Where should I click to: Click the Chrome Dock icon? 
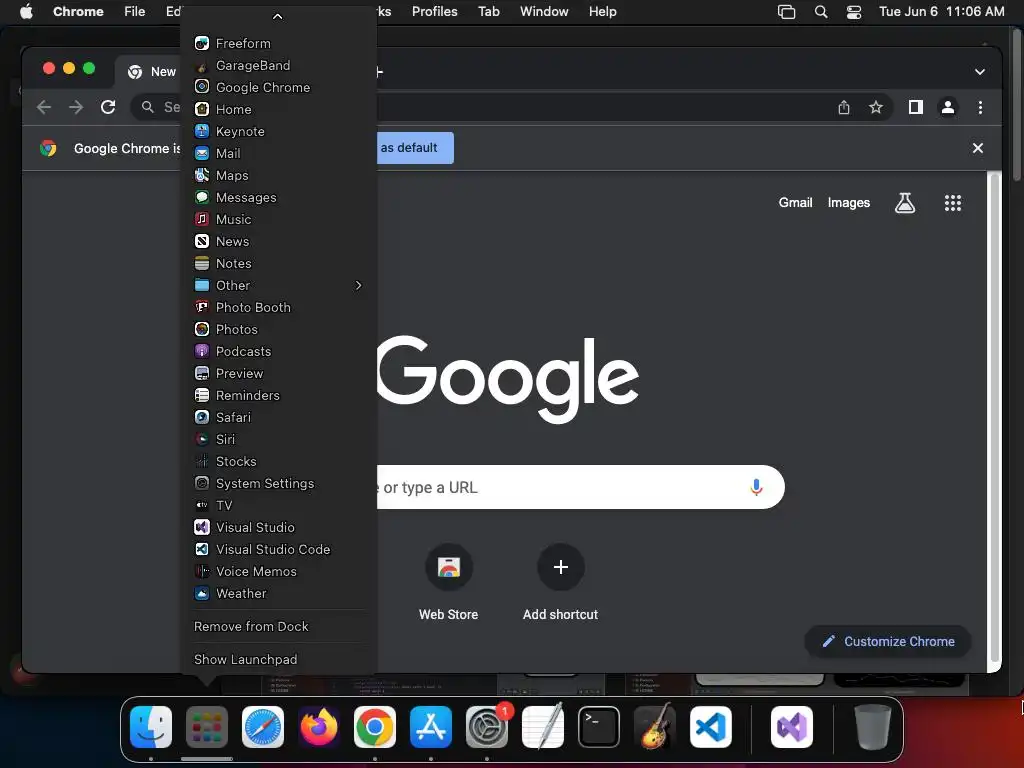point(375,727)
